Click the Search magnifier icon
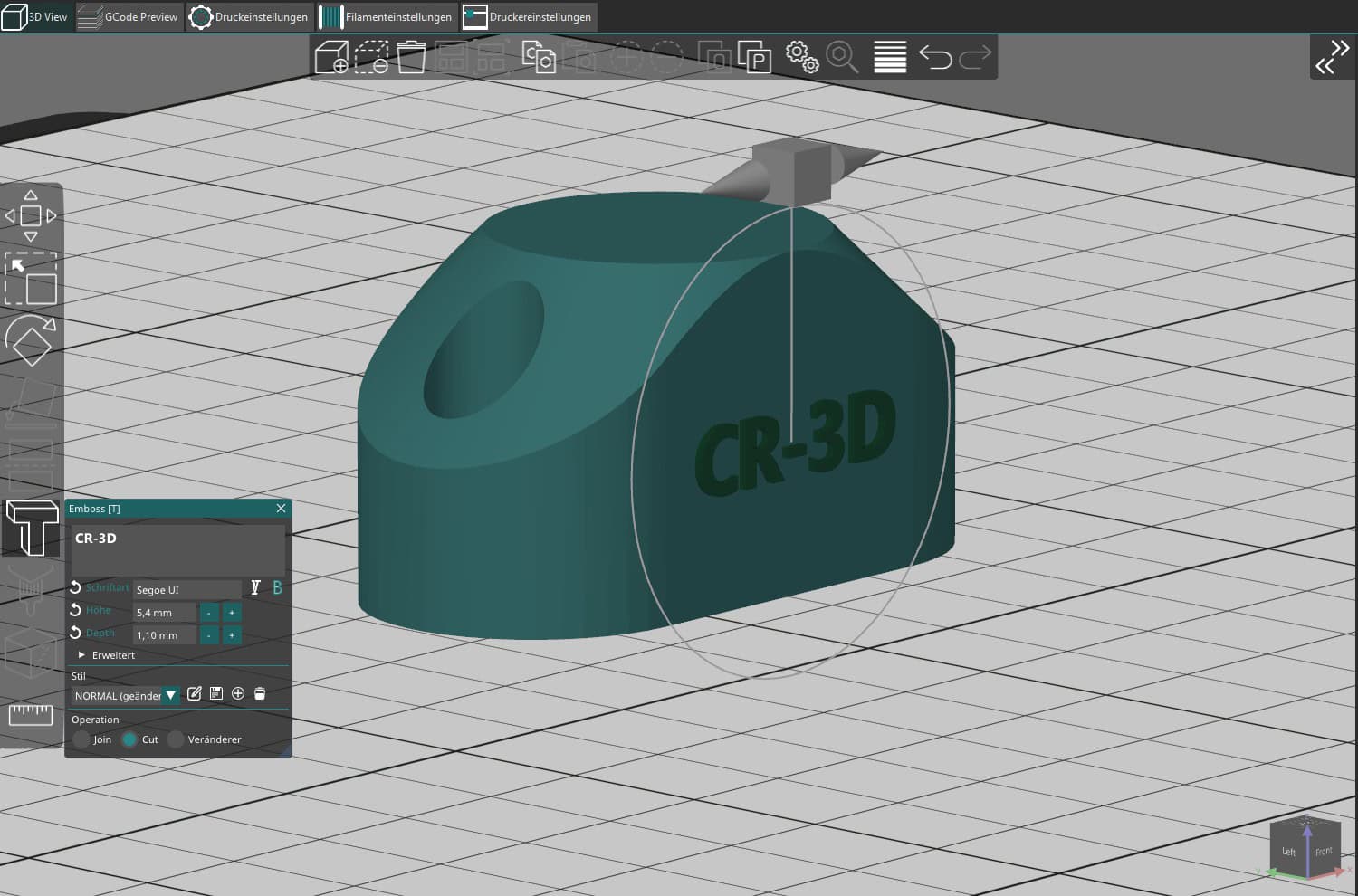Viewport: 1358px width, 896px height. (x=842, y=57)
